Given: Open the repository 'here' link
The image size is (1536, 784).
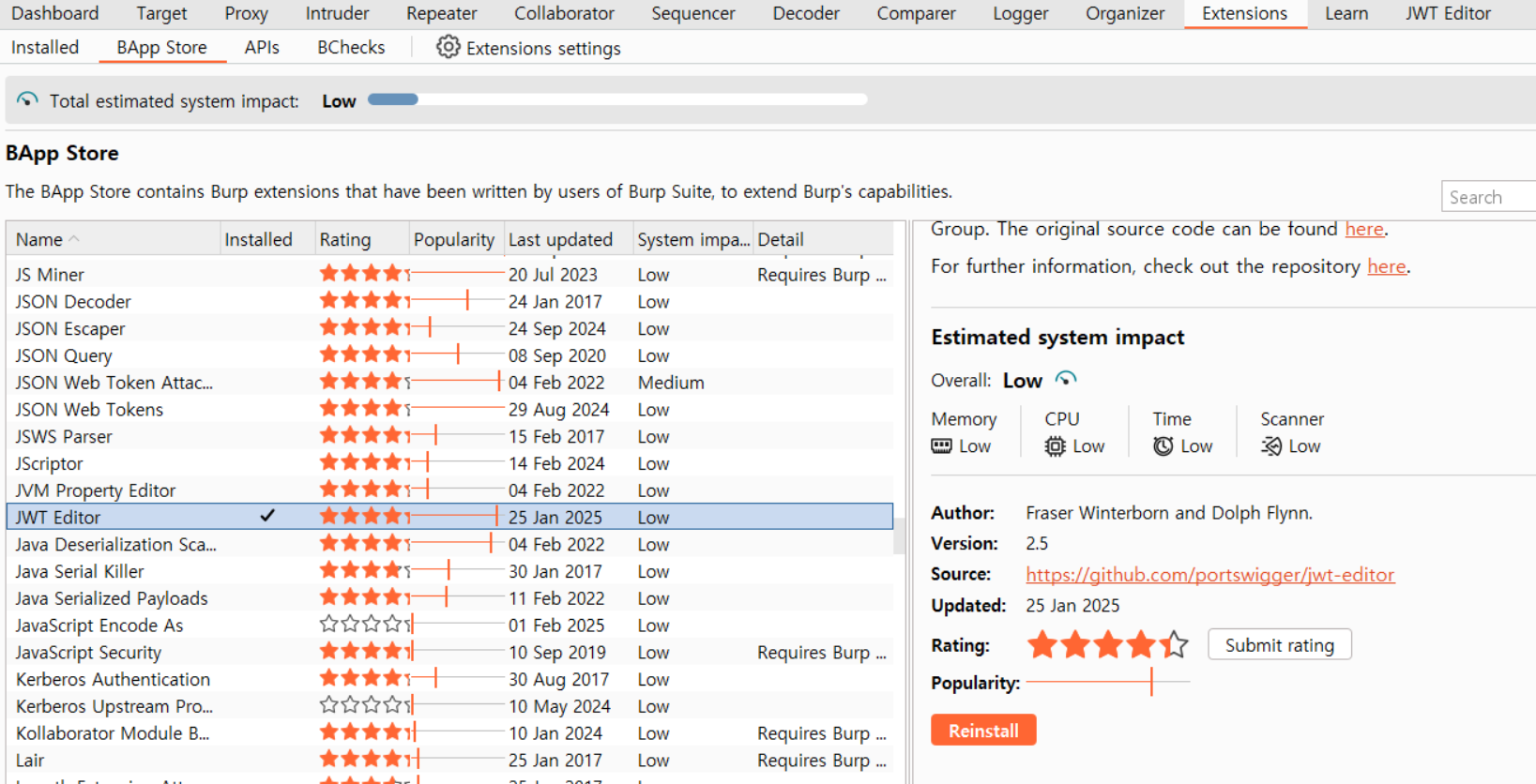Looking at the screenshot, I should 1386,265.
